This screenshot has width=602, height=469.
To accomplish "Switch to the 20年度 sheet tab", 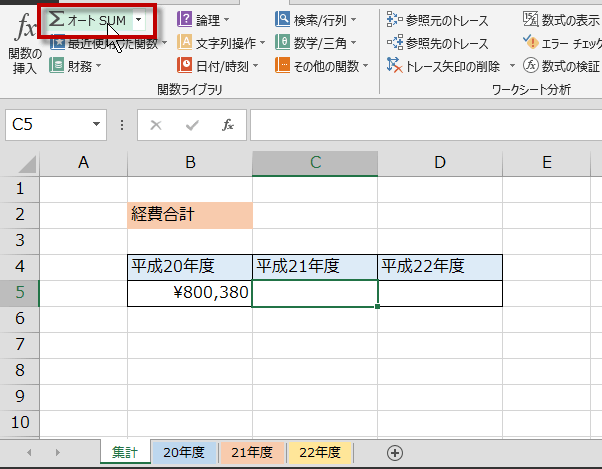I will click(x=184, y=452).
